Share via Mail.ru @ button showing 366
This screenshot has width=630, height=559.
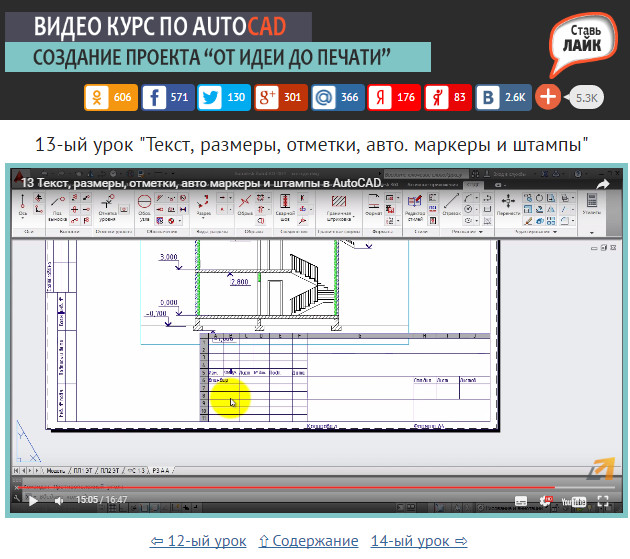[338, 97]
